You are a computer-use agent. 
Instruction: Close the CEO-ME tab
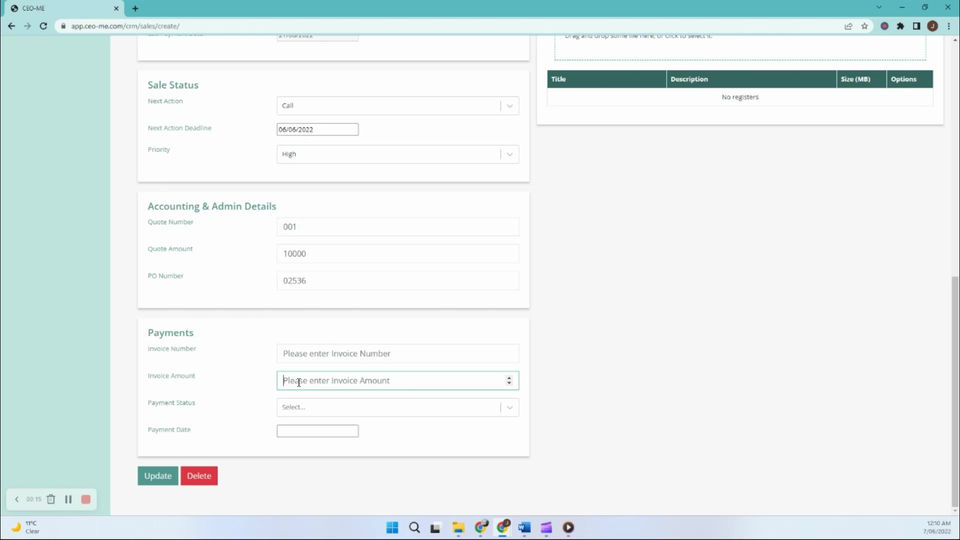(116, 9)
